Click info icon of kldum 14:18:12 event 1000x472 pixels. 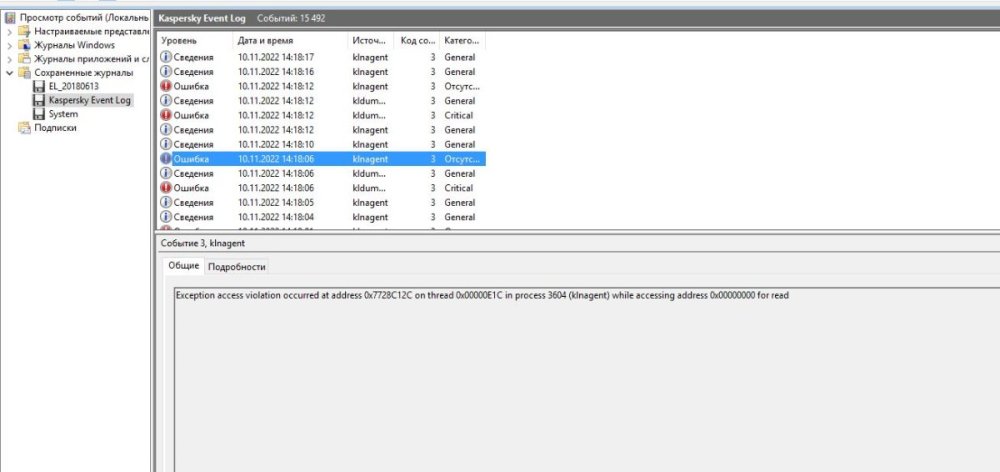[x=166, y=101]
